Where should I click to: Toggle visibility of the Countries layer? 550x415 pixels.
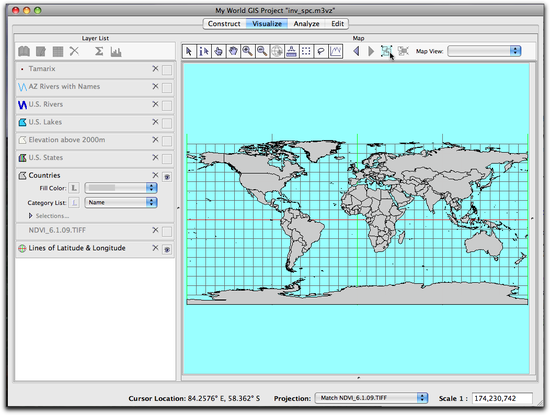click(x=167, y=177)
